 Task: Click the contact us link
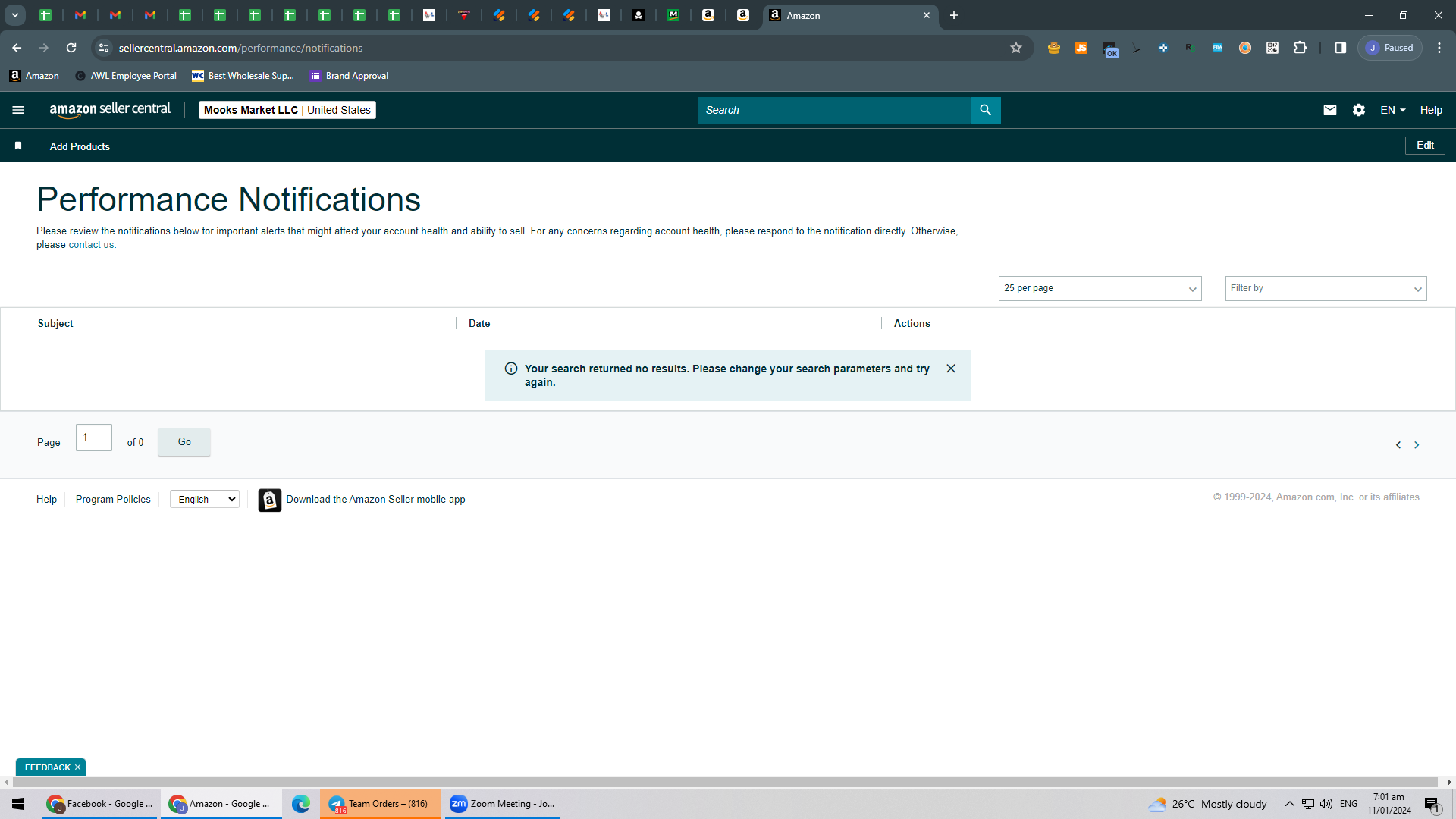tap(91, 245)
